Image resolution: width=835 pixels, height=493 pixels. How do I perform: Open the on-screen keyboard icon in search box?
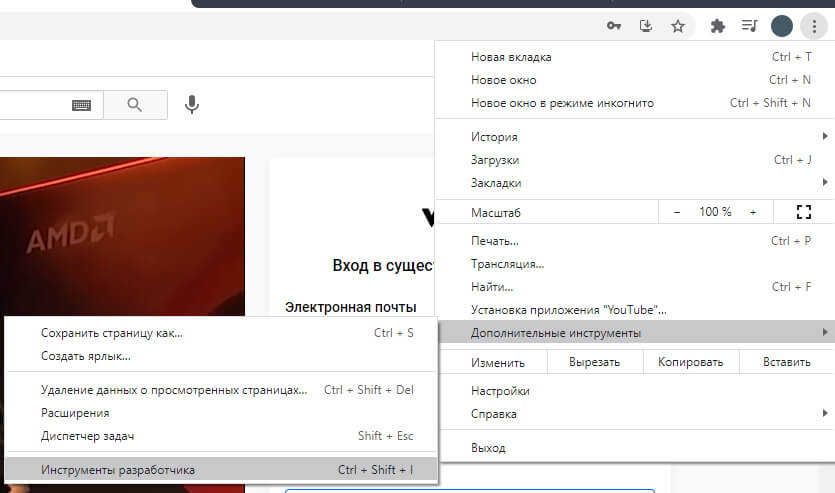(x=81, y=105)
